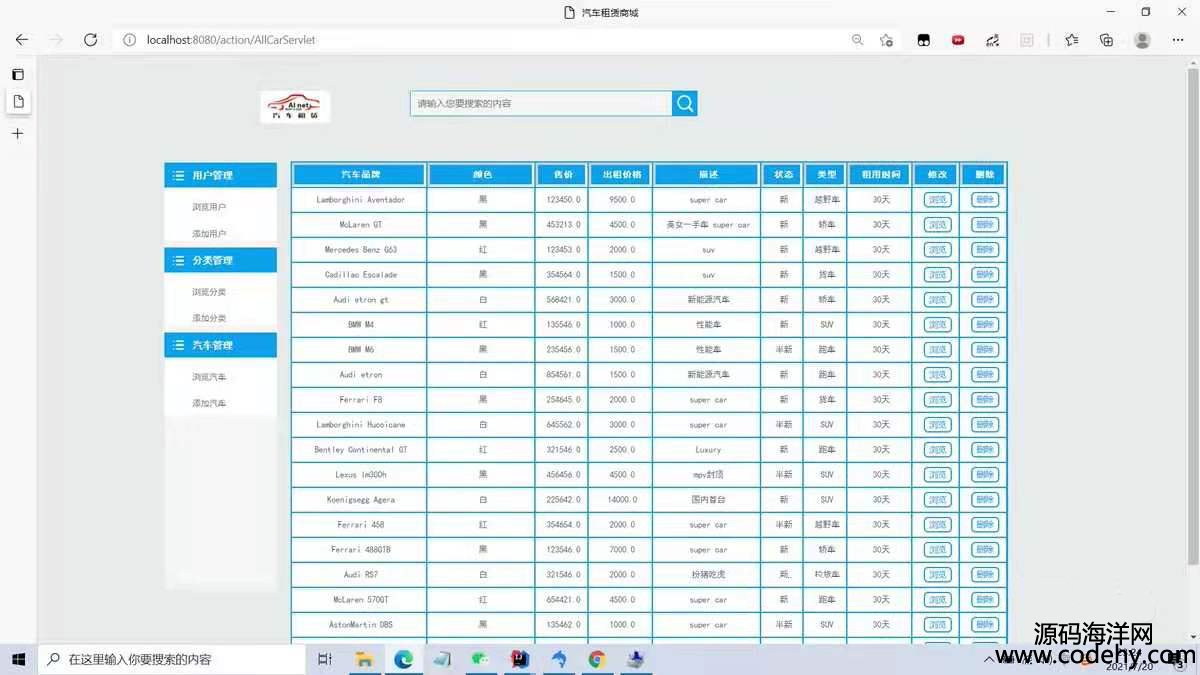Screen dimensions: 1200x675
Task: Modify the Koenigsegg Agera row
Action: (x=938, y=500)
